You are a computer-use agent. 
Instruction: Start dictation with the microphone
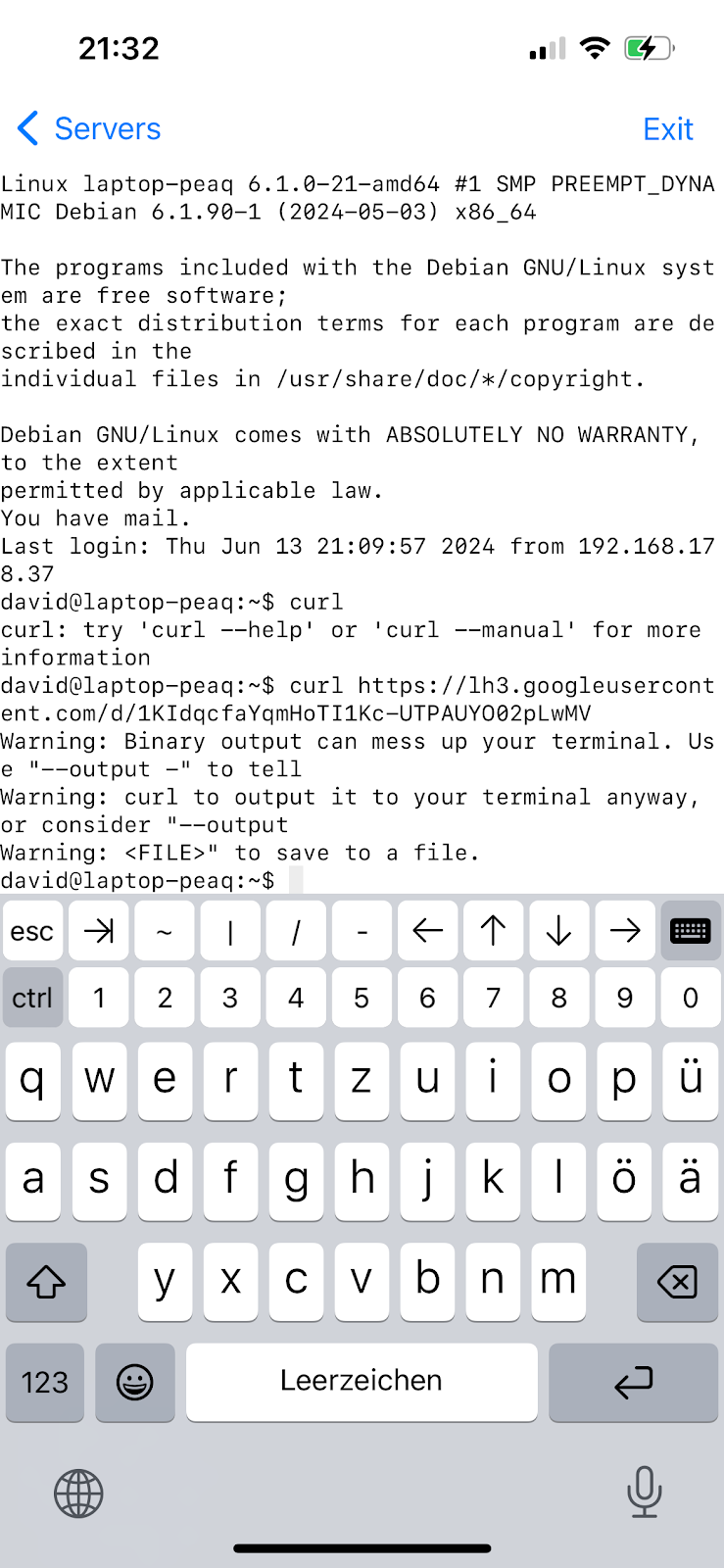coord(644,1492)
